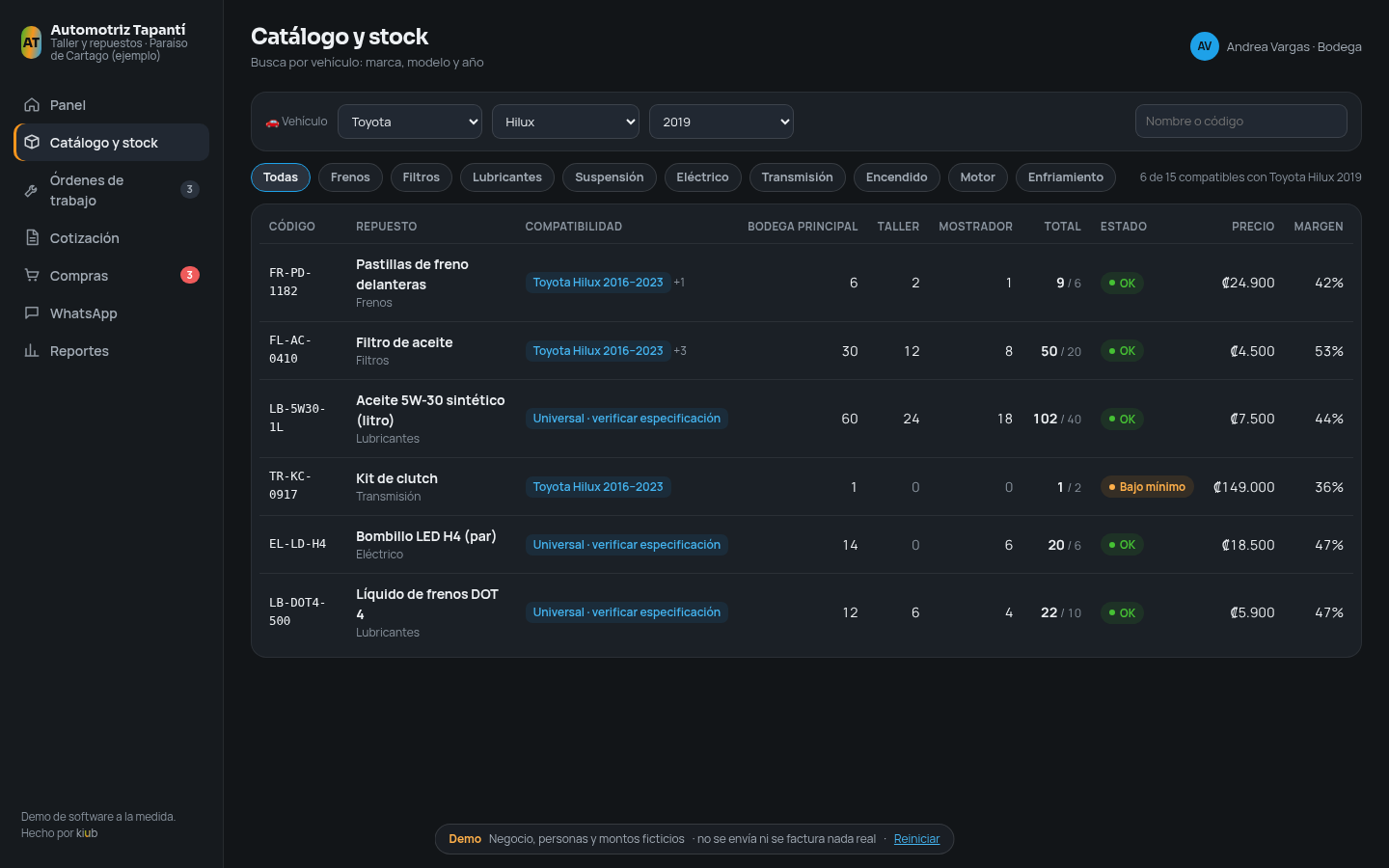Show Suspensión parts only

(x=610, y=177)
